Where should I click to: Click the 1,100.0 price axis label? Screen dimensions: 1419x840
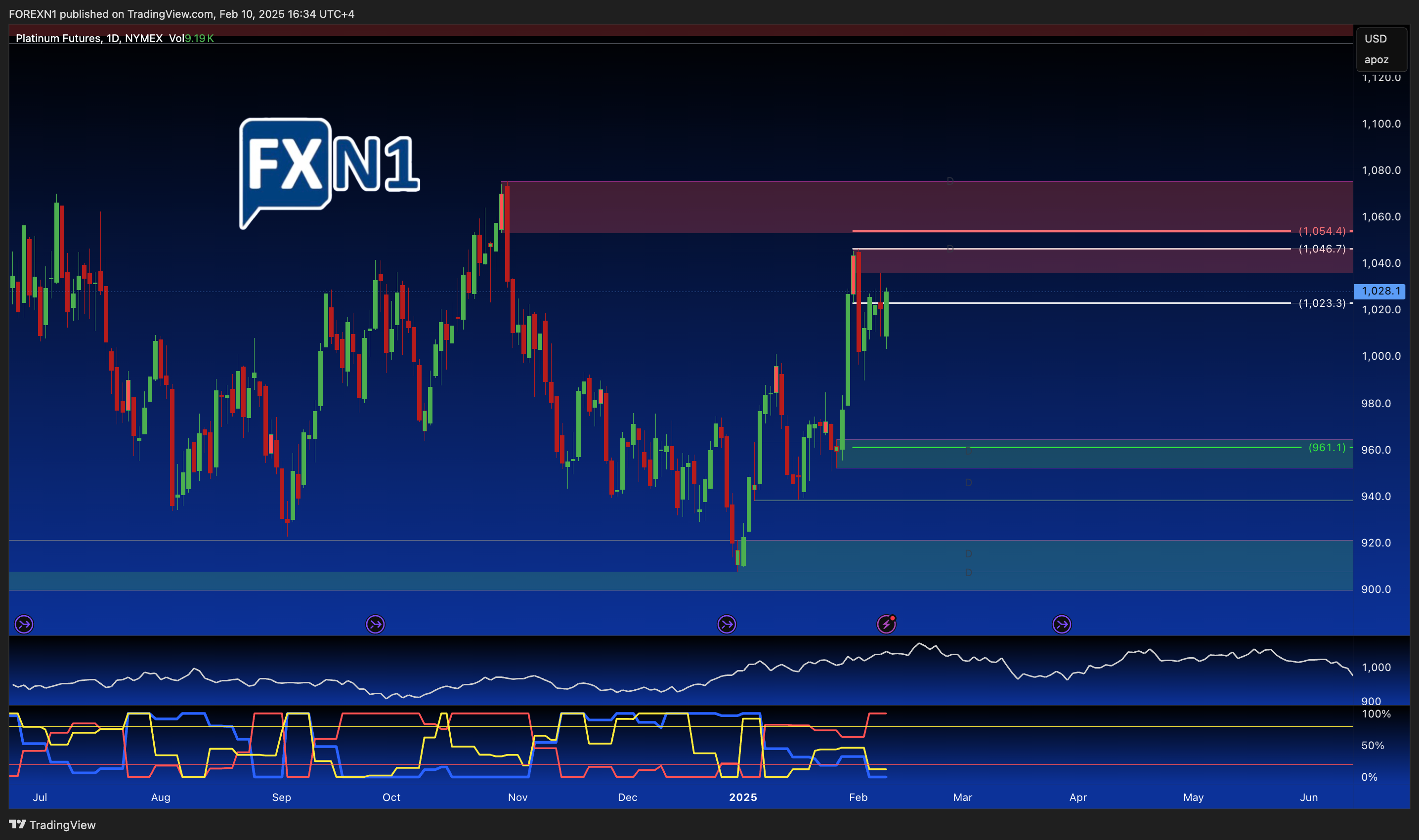1381,124
